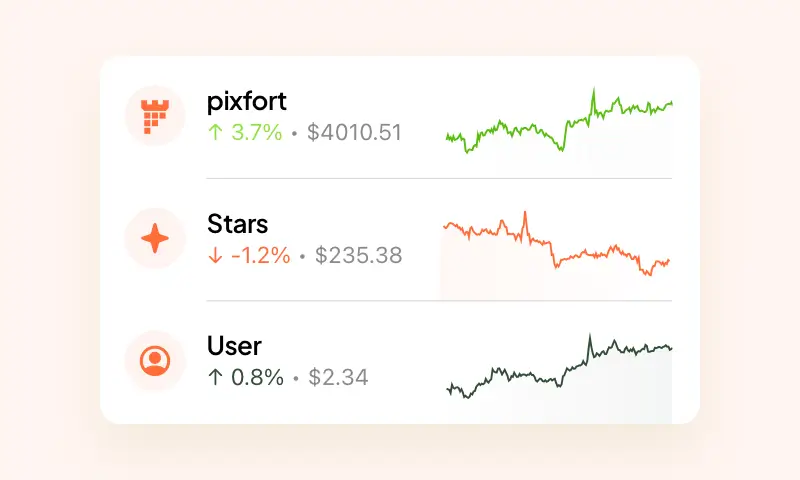
Task: Select the $2.34 price
Action: tap(338, 377)
